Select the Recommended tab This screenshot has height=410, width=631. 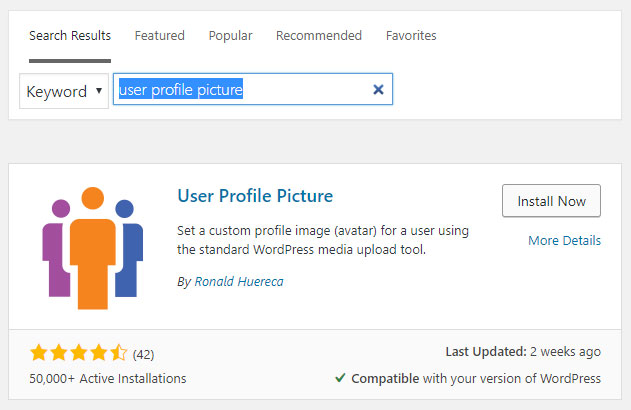click(x=319, y=36)
